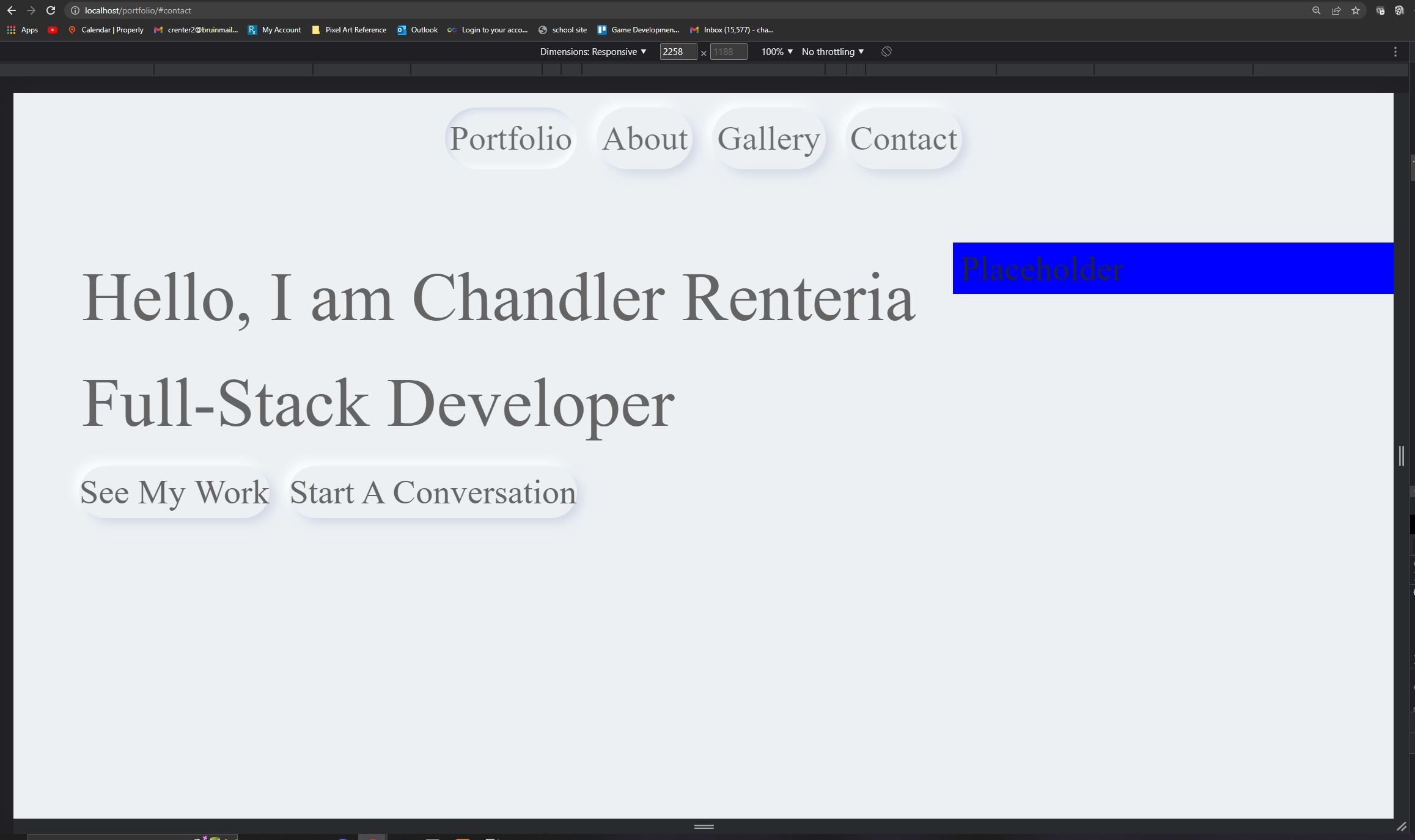The width and height of the screenshot is (1415, 840).
Task: Open Game Development Trello bookmark
Action: pos(638,30)
